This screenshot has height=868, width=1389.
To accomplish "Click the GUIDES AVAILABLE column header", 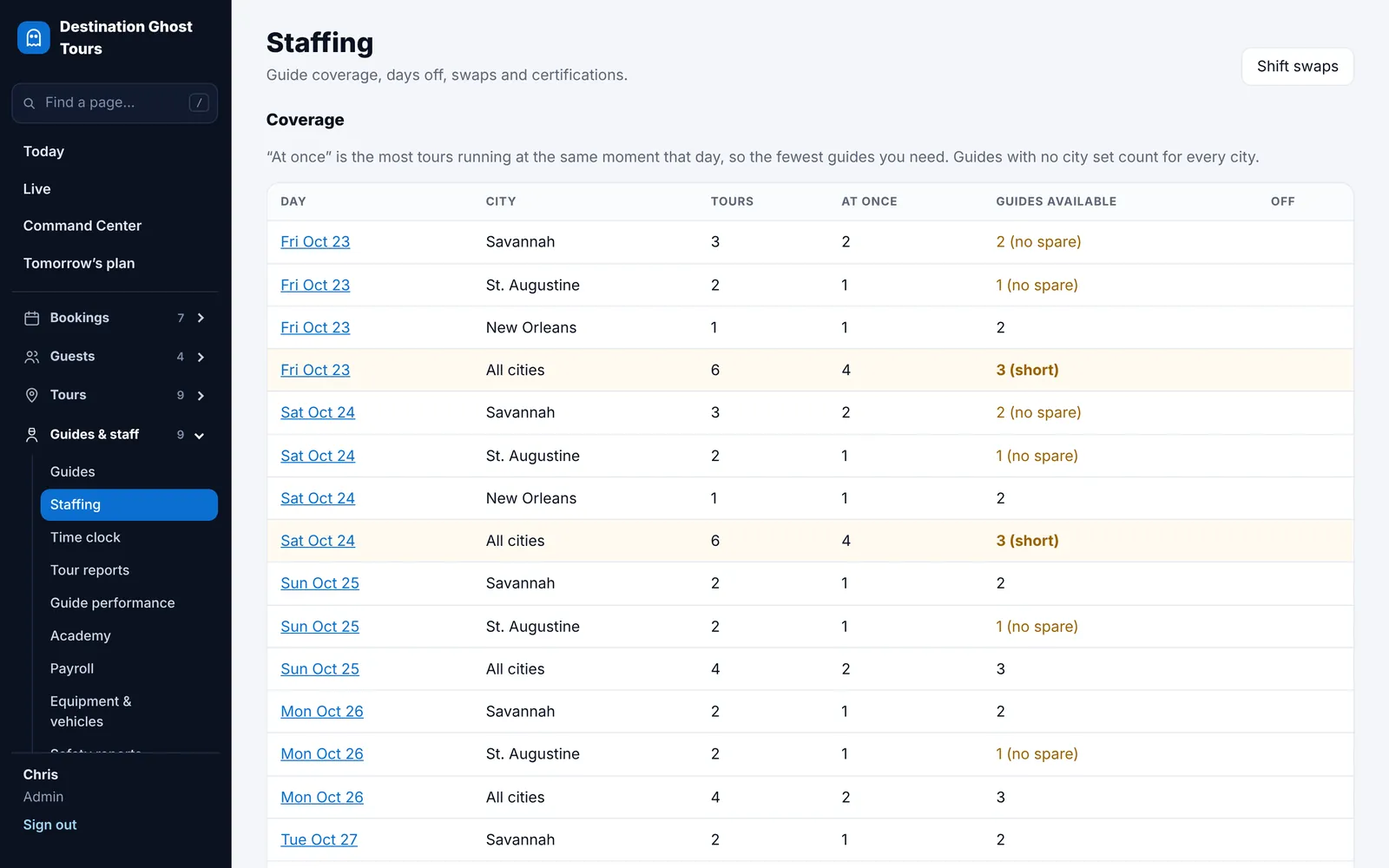I will [x=1056, y=201].
